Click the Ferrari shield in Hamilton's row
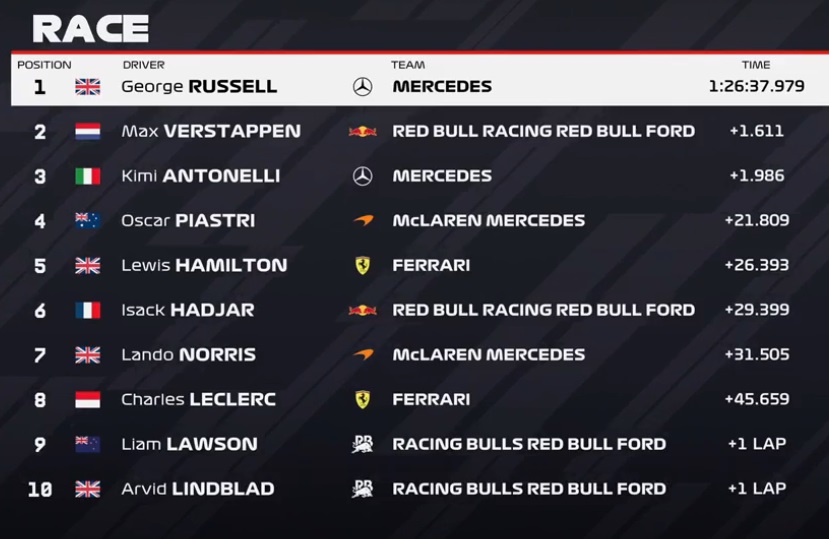The image size is (829, 539). [x=363, y=265]
